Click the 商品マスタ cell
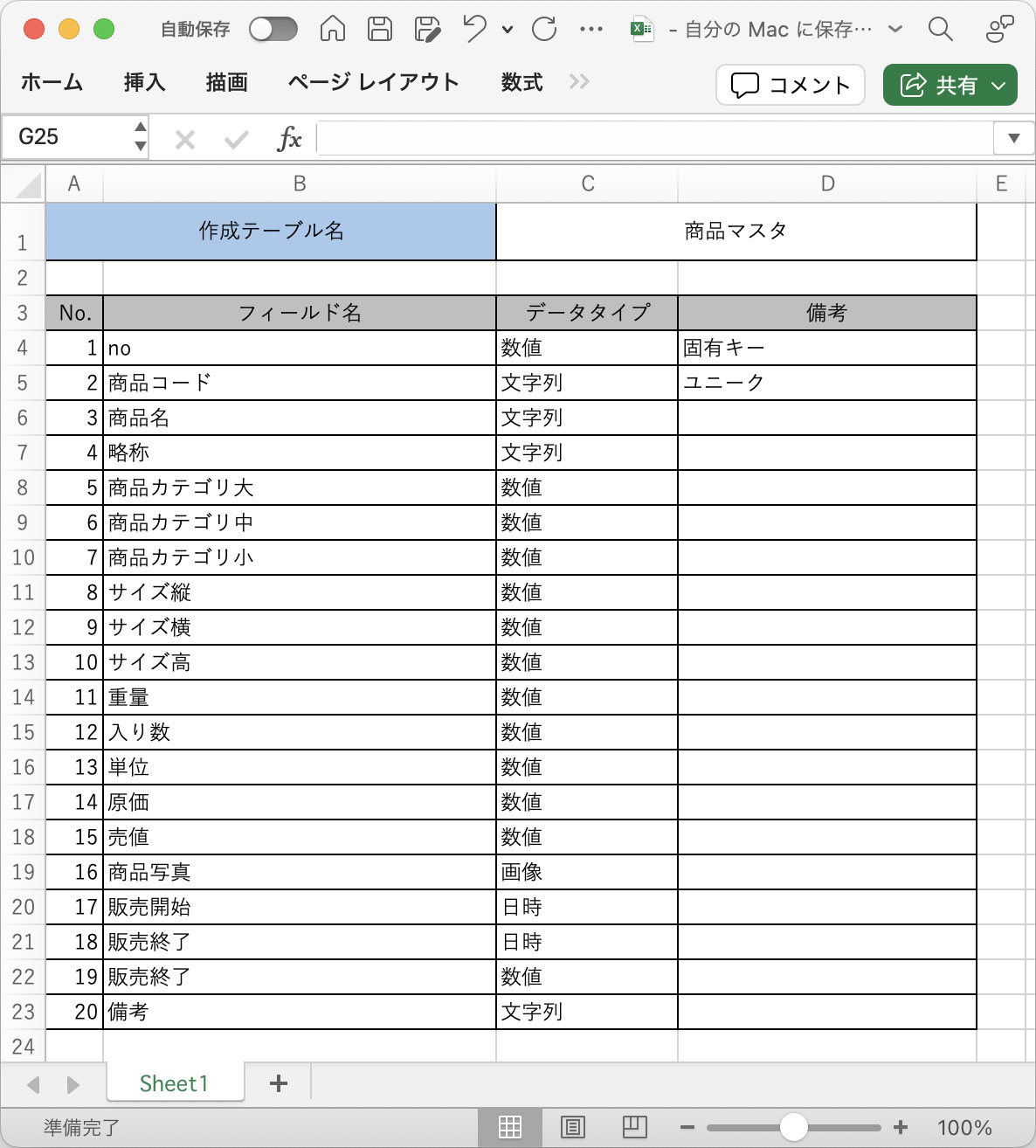Screen dimensions: 1036x1148 pyautogui.click(x=736, y=232)
